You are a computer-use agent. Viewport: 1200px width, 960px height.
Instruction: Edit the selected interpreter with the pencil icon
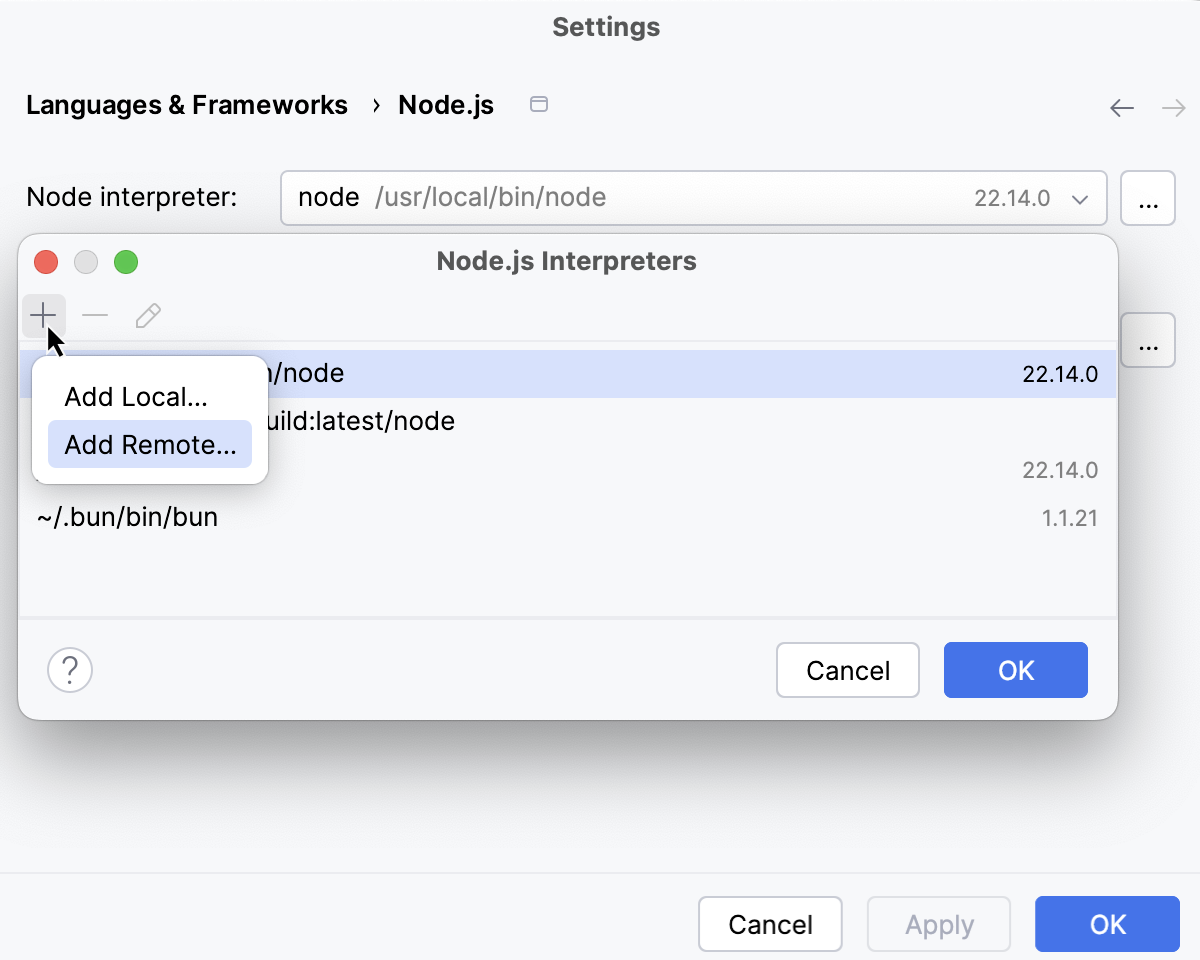click(147, 315)
